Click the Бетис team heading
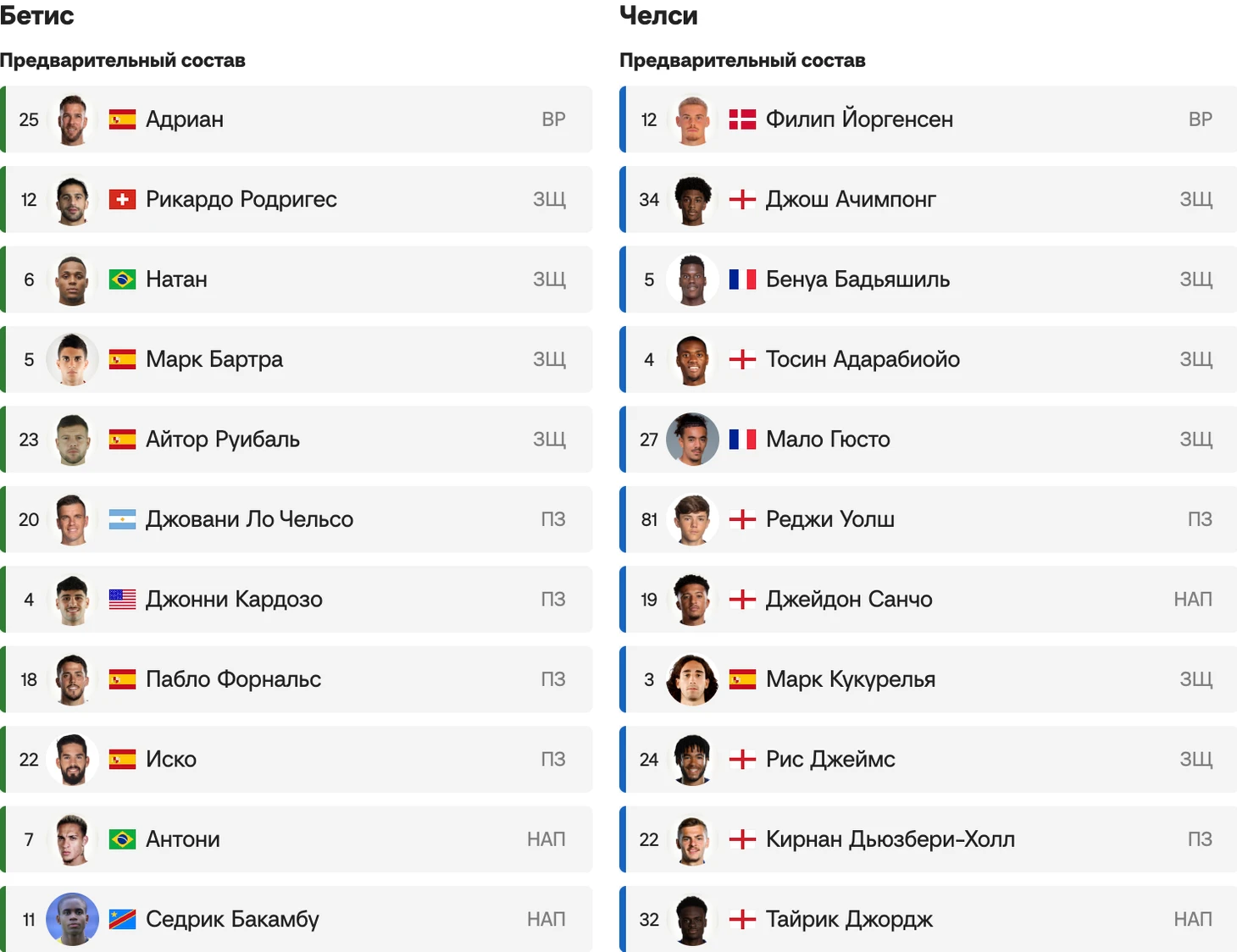This screenshot has width=1237, height=952. [x=37, y=15]
